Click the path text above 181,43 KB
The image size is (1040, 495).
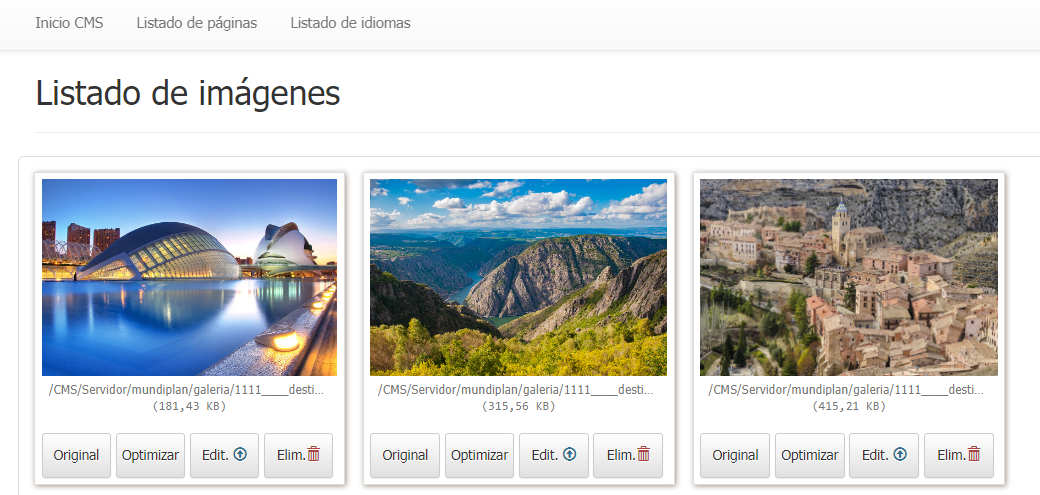tap(187, 391)
